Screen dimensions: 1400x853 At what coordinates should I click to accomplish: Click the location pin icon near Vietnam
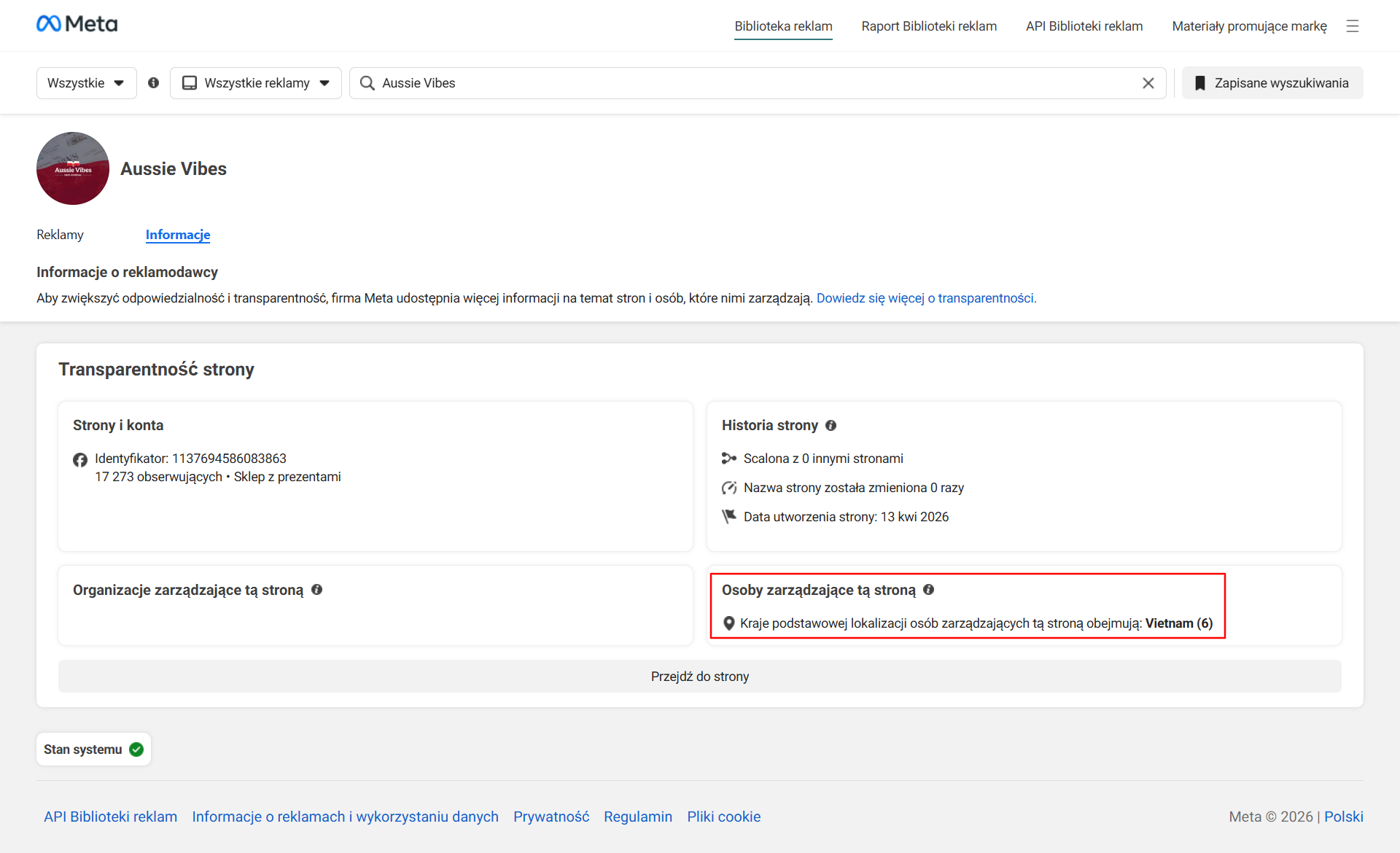[x=728, y=623]
